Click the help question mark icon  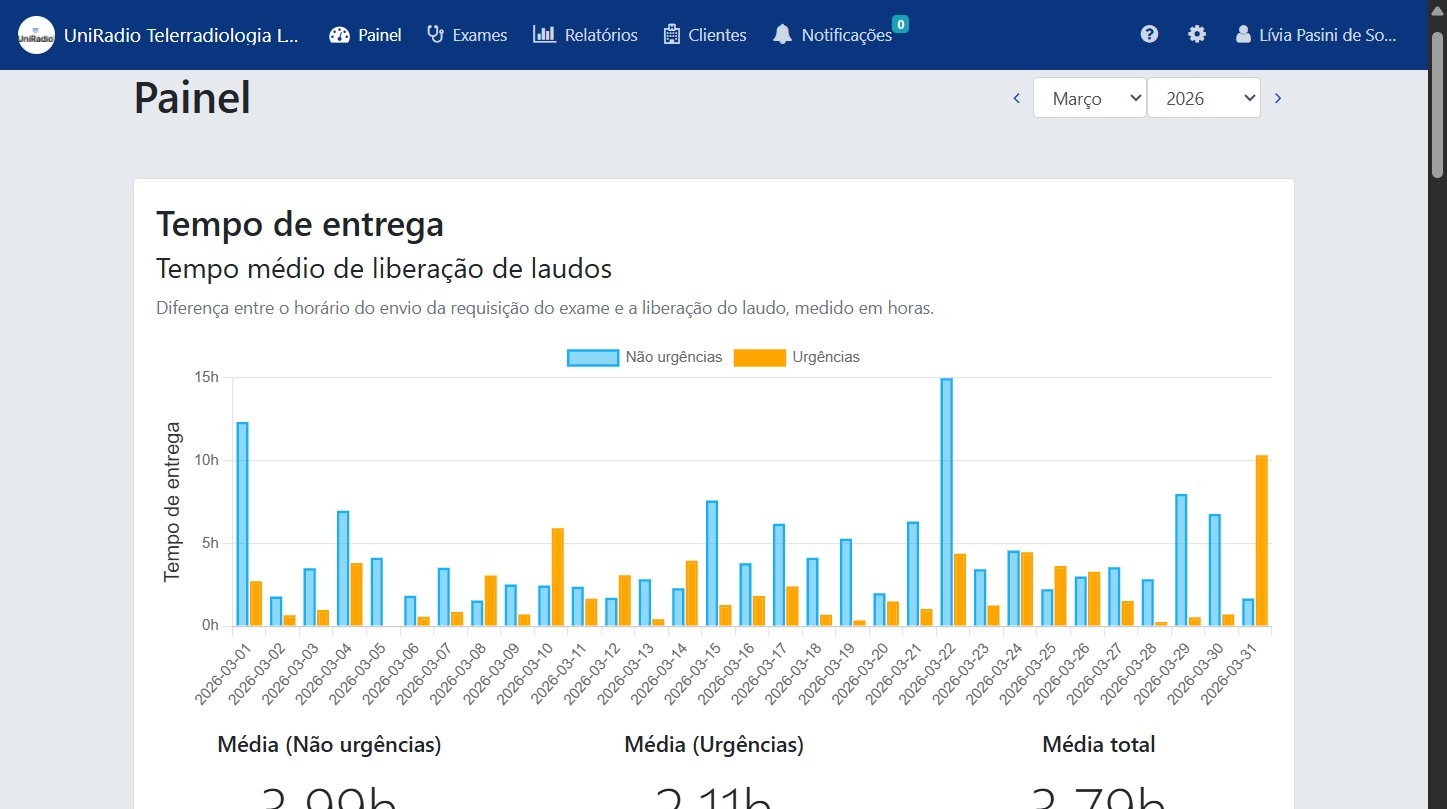1148,33
